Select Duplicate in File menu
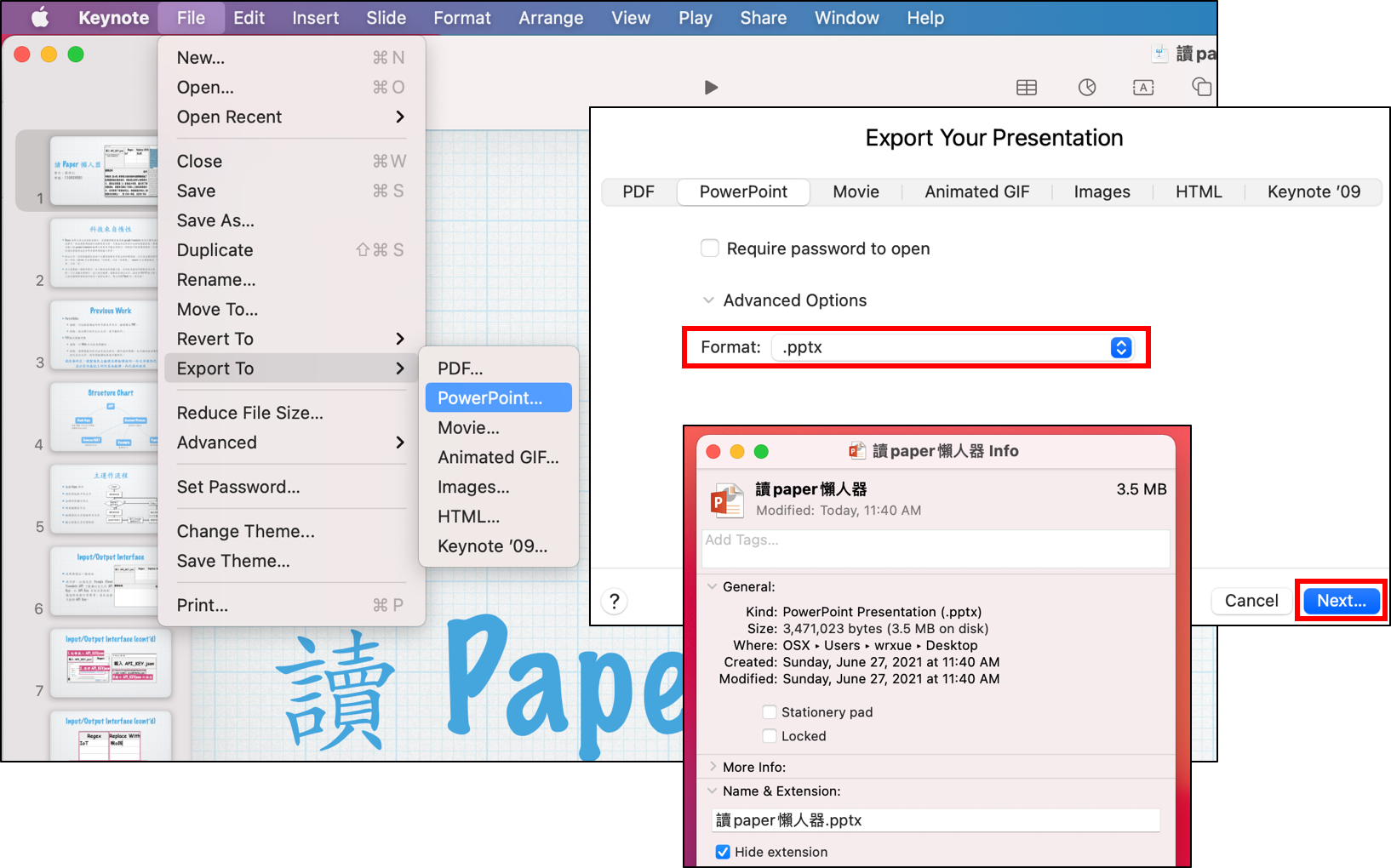This screenshot has width=1391, height=868. tap(291, 250)
